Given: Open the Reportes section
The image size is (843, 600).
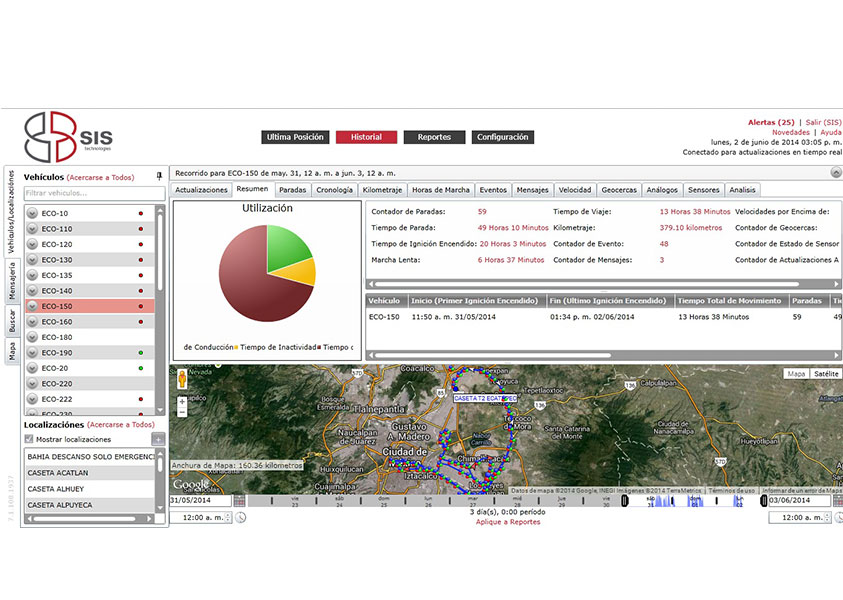Looking at the screenshot, I should pos(434,137).
